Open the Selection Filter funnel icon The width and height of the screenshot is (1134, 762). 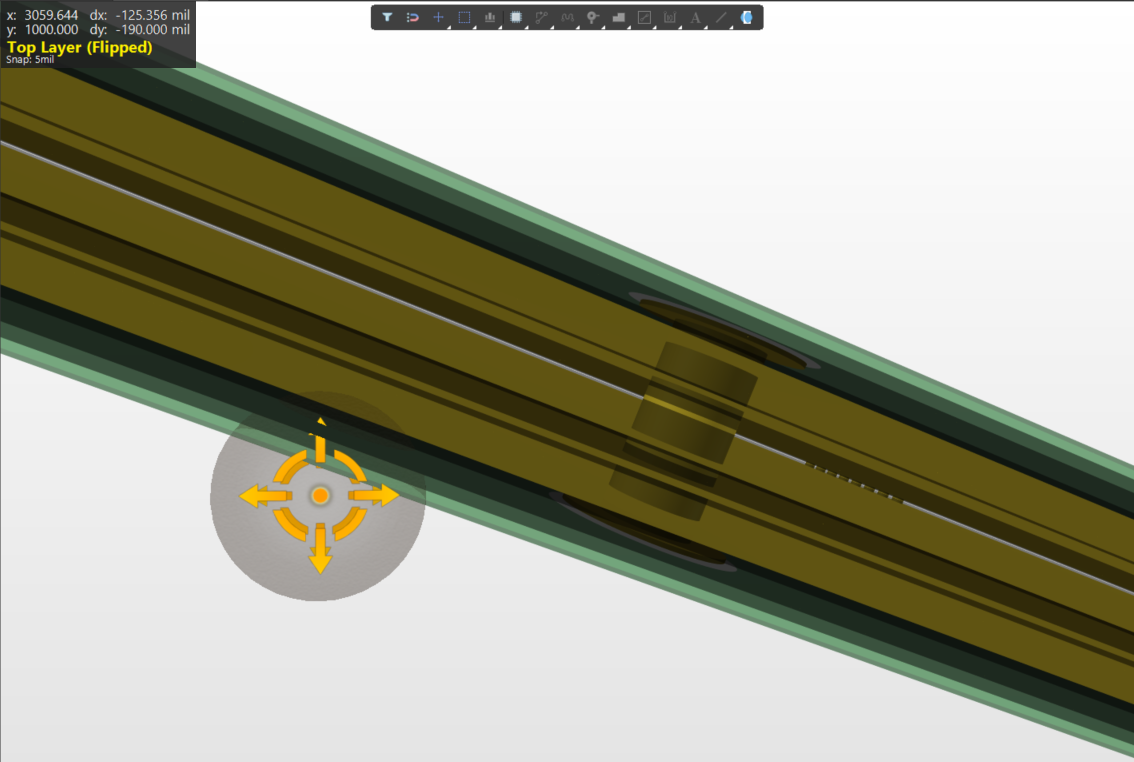tap(387, 17)
